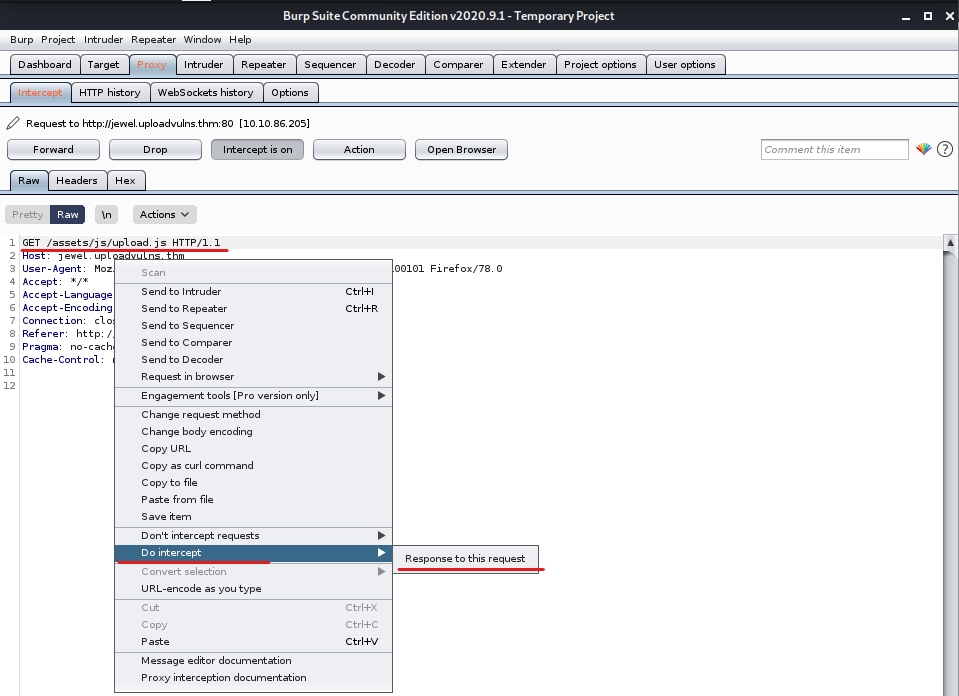Switch to the Intruder tab

tap(204, 64)
